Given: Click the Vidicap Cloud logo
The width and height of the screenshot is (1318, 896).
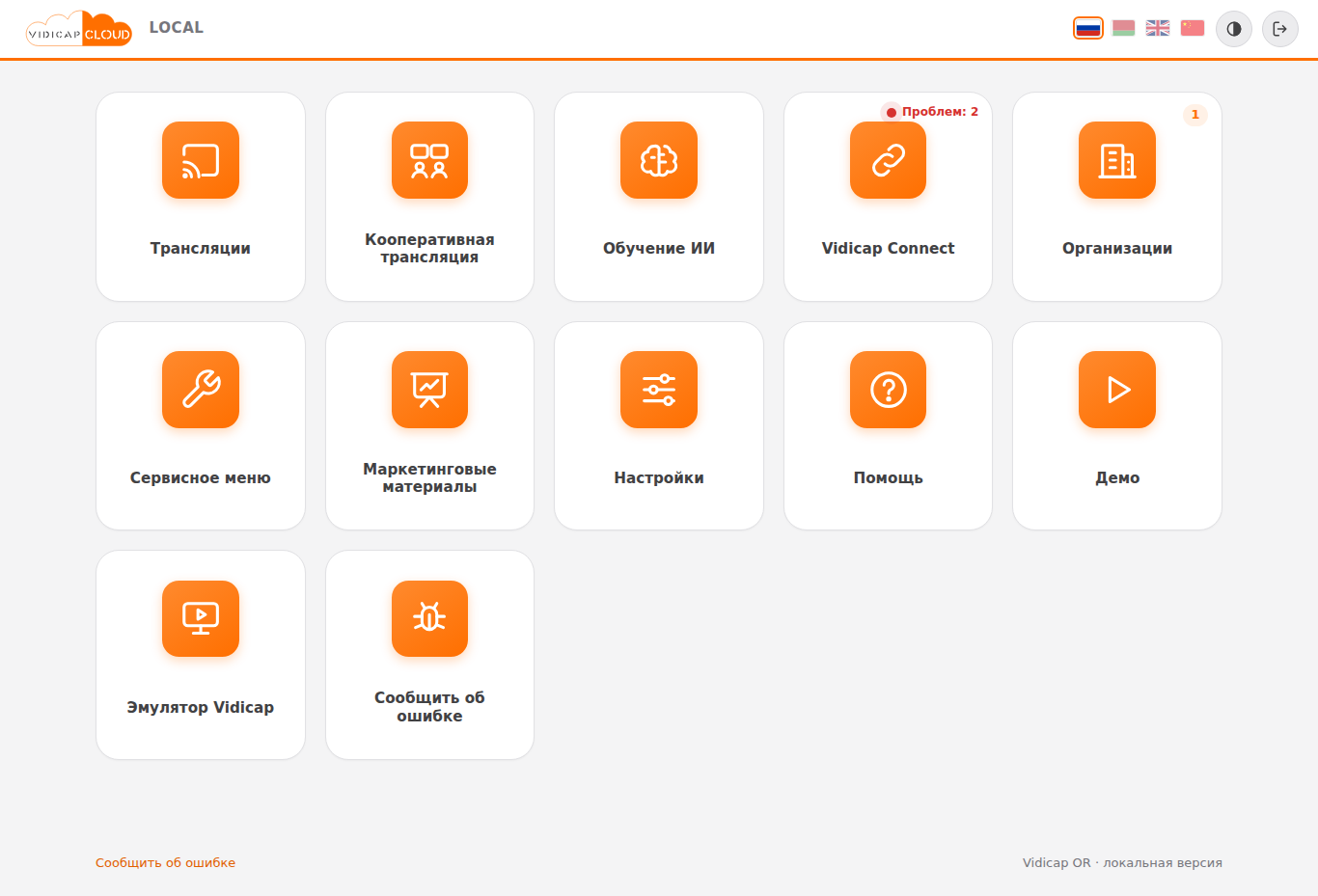Looking at the screenshot, I should click(x=79, y=29).
